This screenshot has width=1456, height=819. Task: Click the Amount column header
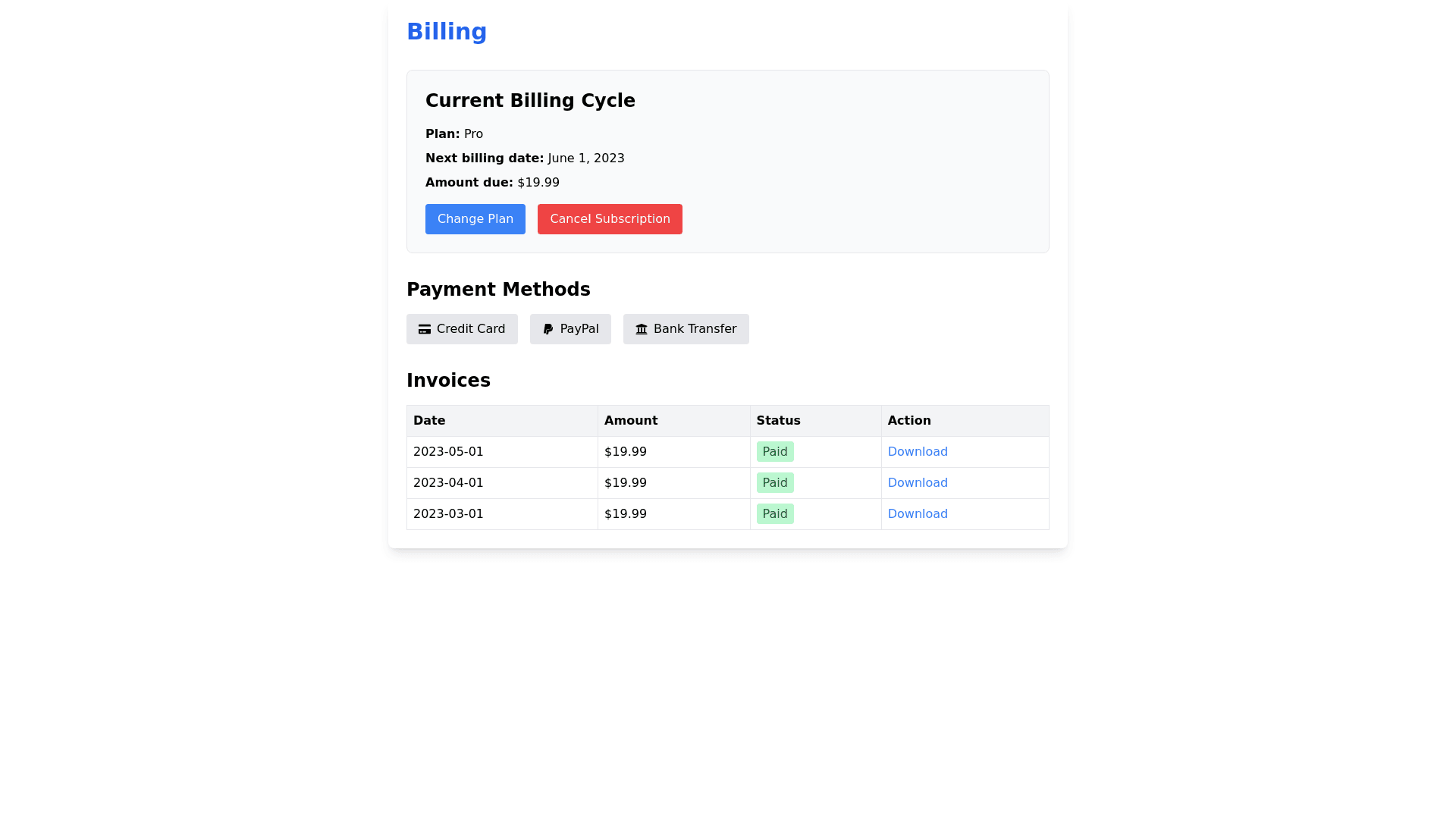click(x=631, y=421)
